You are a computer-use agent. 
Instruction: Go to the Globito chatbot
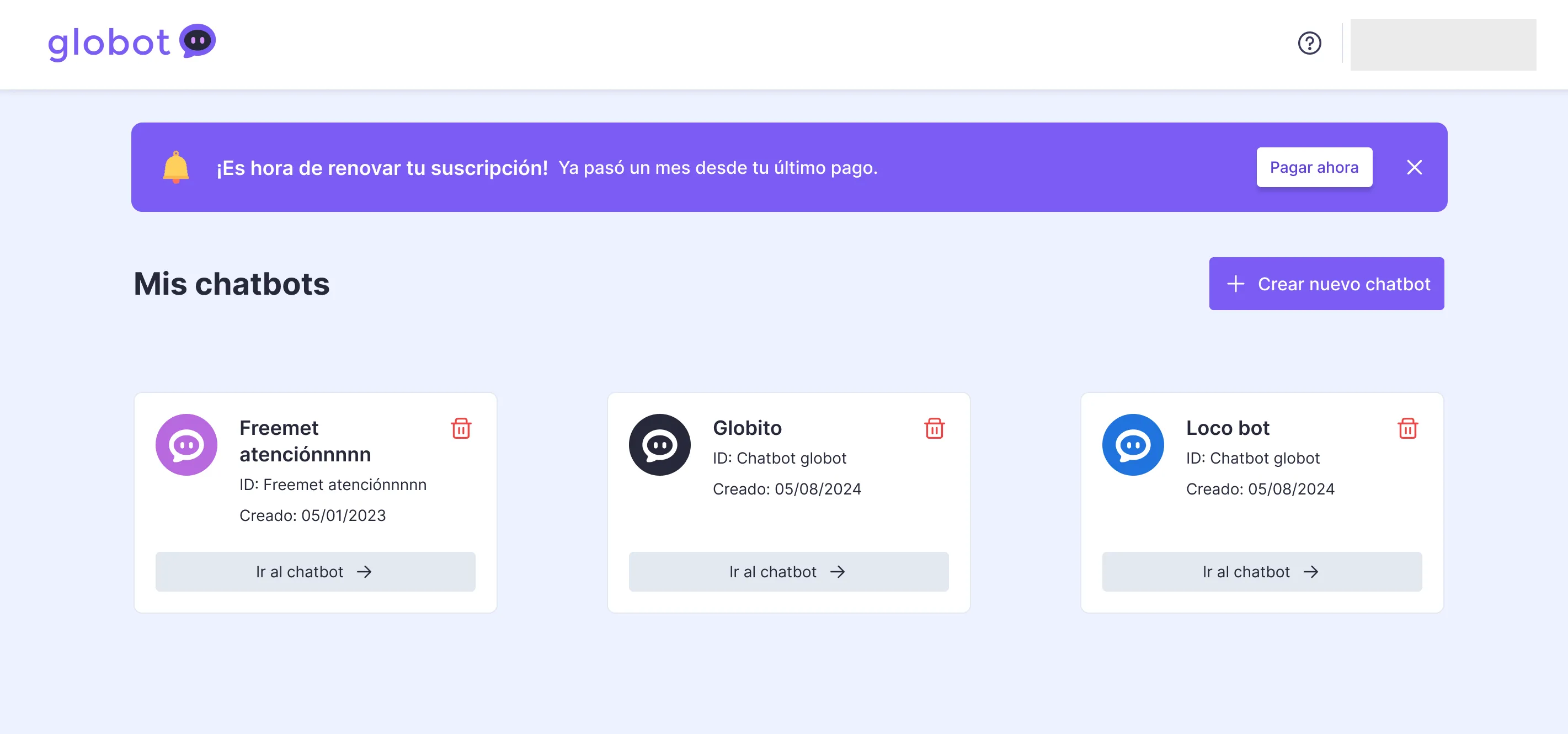[x=788, y=572]
